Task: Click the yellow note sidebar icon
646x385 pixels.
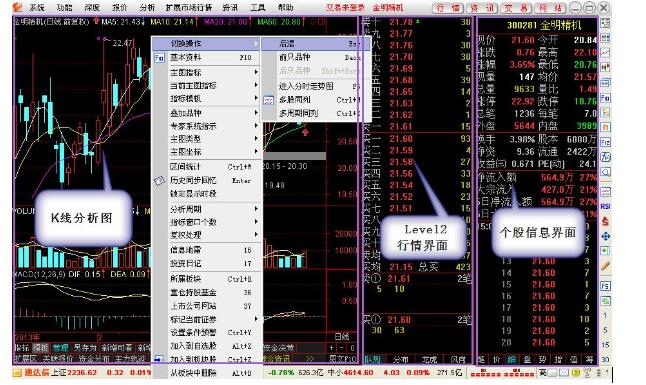Action: click(x=605, y=113)
